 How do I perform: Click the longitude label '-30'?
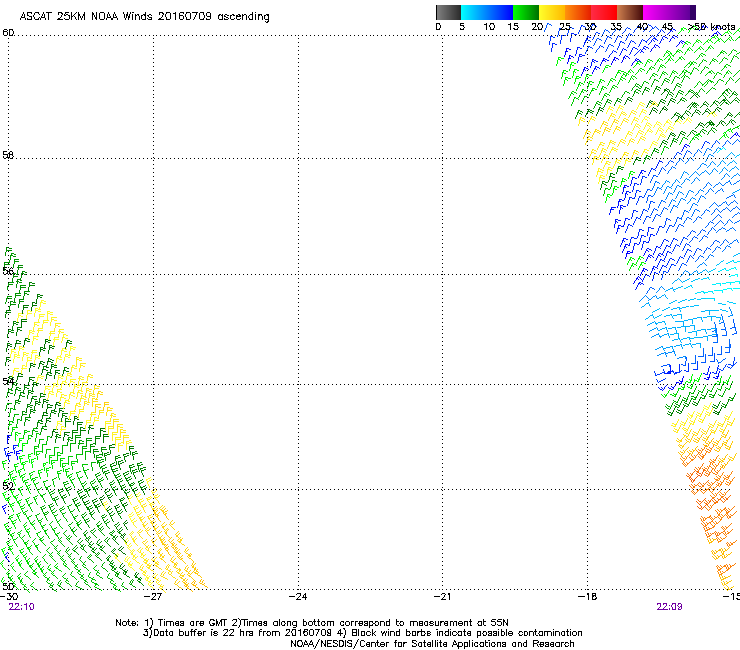9,597
